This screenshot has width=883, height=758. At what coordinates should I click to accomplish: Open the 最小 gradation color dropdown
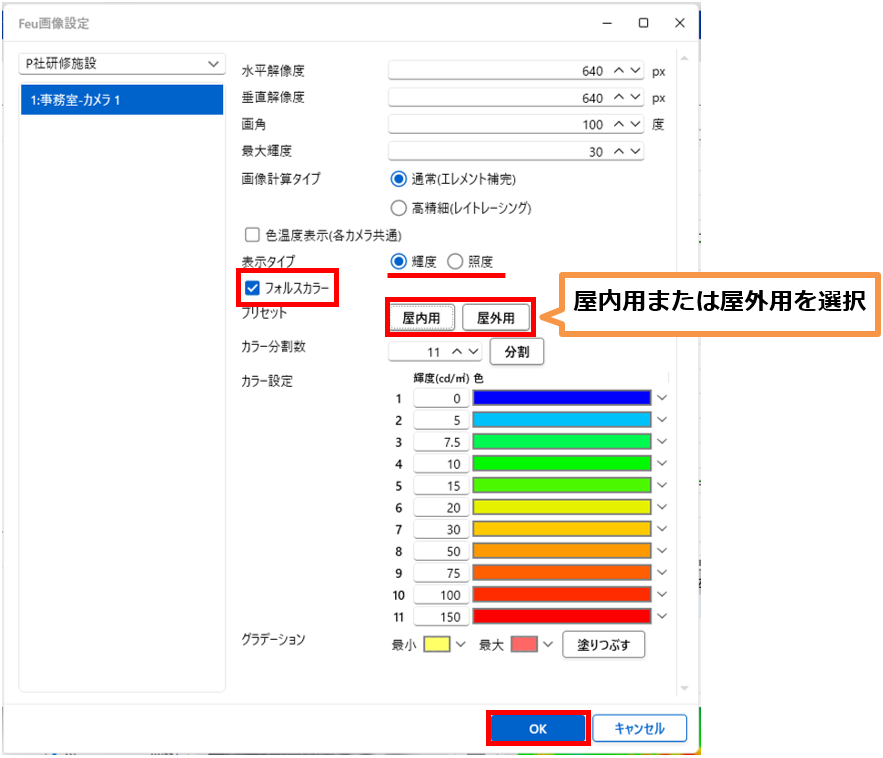(461, 645)
